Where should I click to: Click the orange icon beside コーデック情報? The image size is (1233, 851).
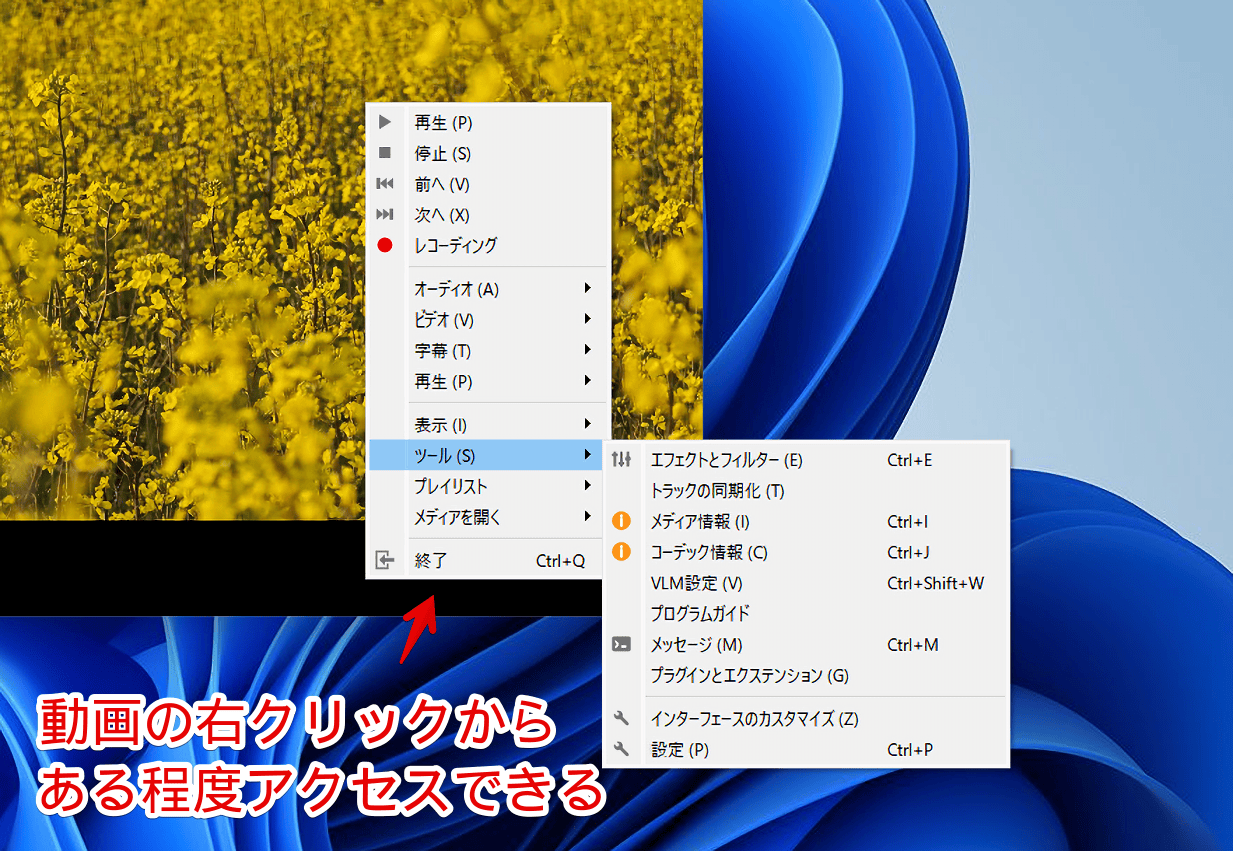point(621,552)
